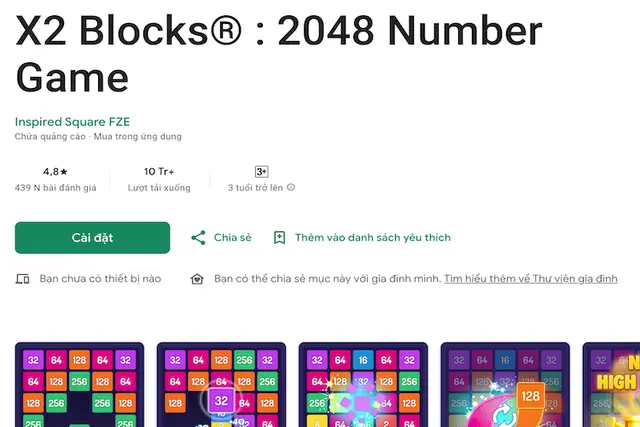Viewport: 640px width, 427px height.
Task: Click the family library house icon
Action: click(x=197, y=279)
